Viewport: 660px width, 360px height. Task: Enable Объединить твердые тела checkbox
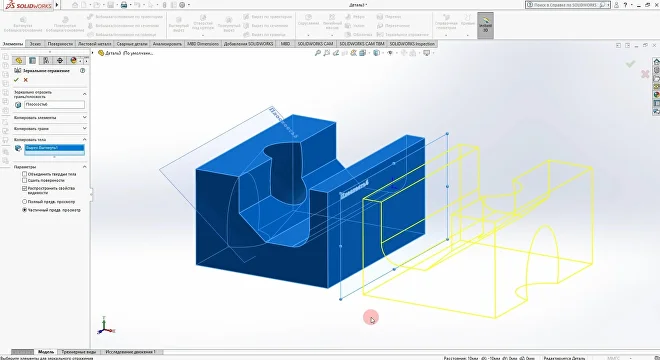tap(24, 174)
